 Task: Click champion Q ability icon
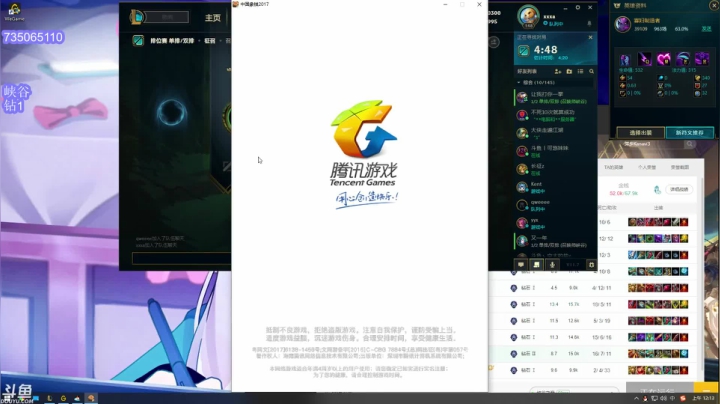644,59
